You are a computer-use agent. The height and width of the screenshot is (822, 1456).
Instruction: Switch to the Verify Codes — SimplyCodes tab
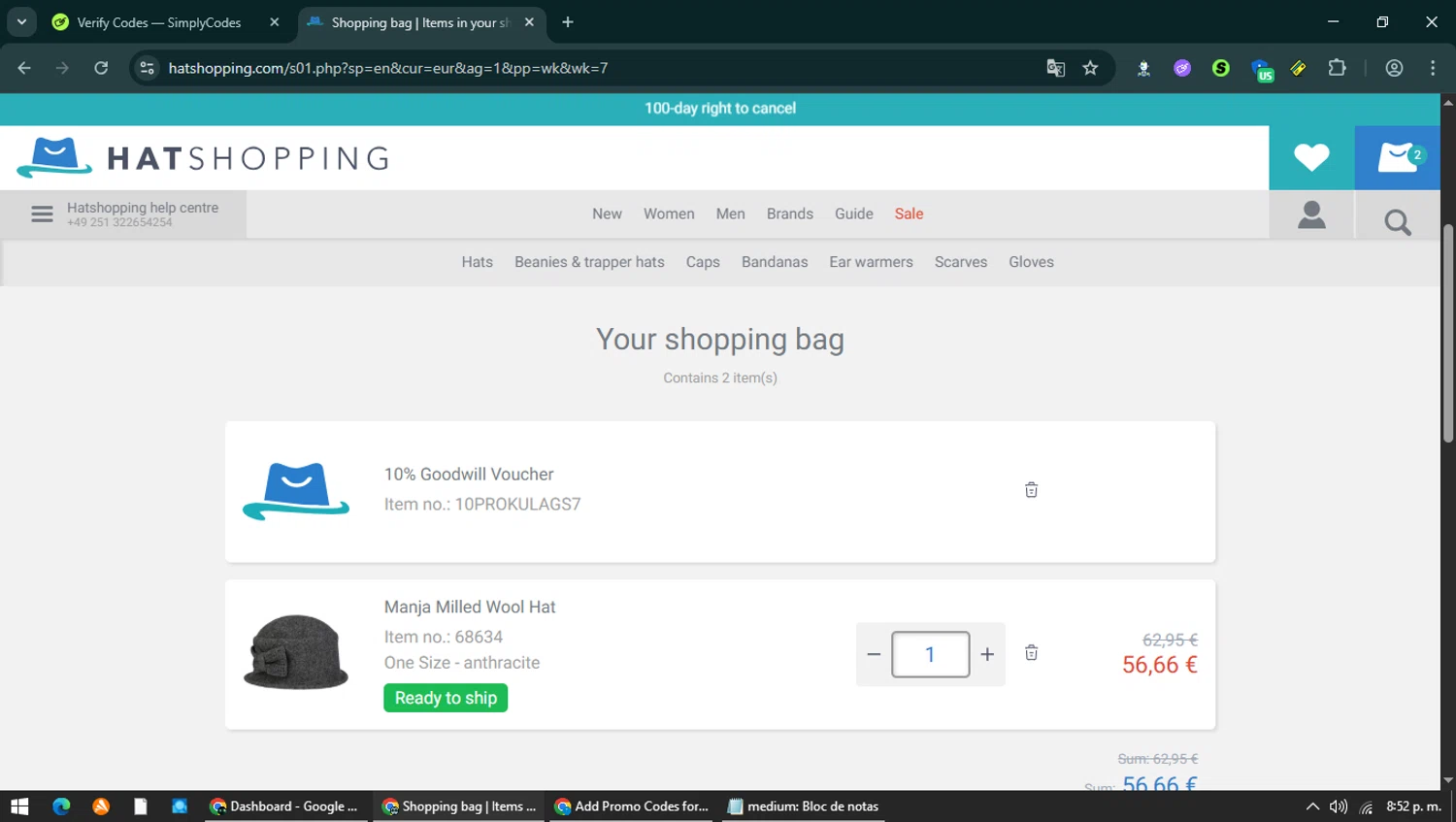[159, 22]
